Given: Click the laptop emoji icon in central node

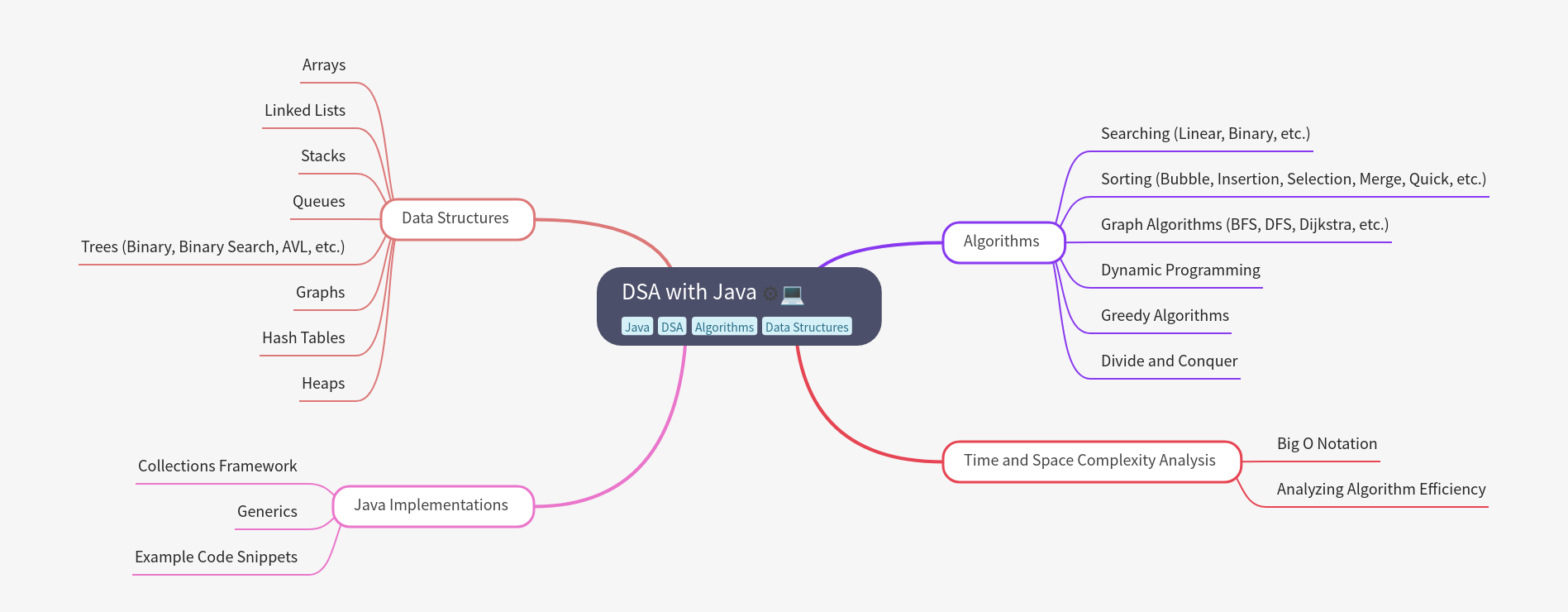Looking at the screenshot, I should [x=792, y=294].
